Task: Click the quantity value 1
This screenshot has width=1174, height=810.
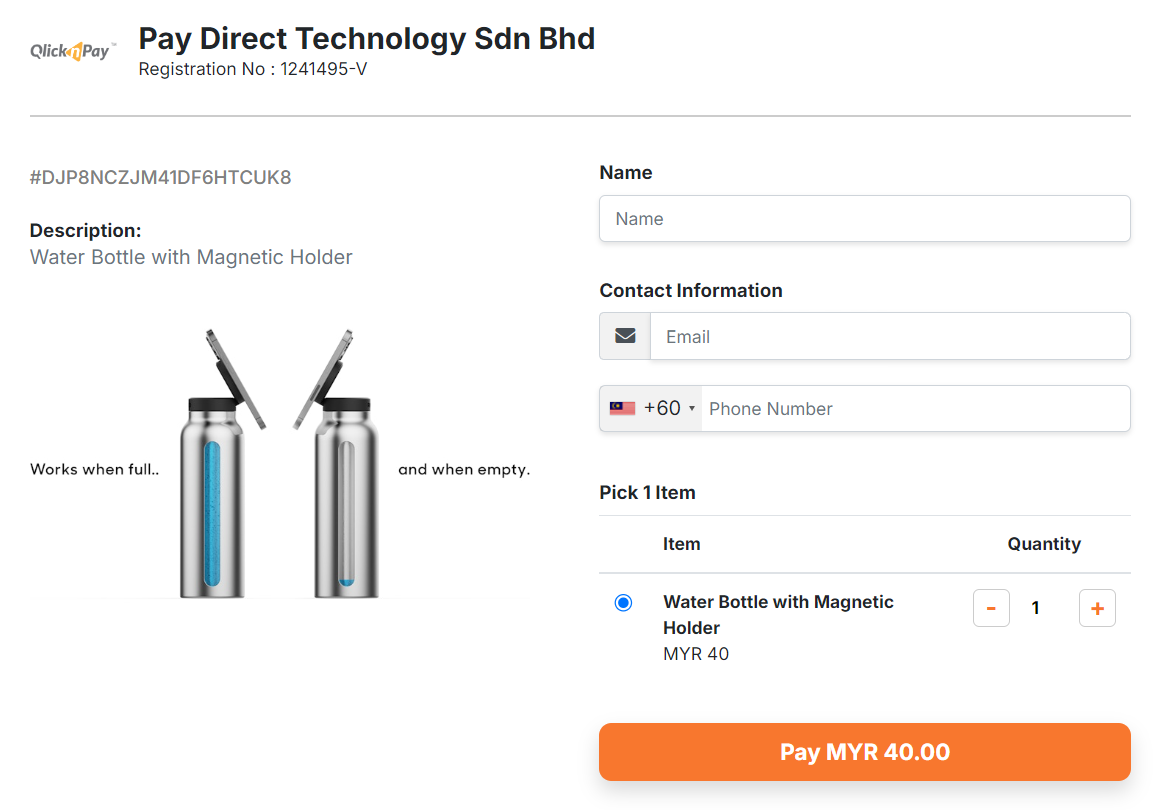Action: pyautogui.click(x=1035, y=608)
